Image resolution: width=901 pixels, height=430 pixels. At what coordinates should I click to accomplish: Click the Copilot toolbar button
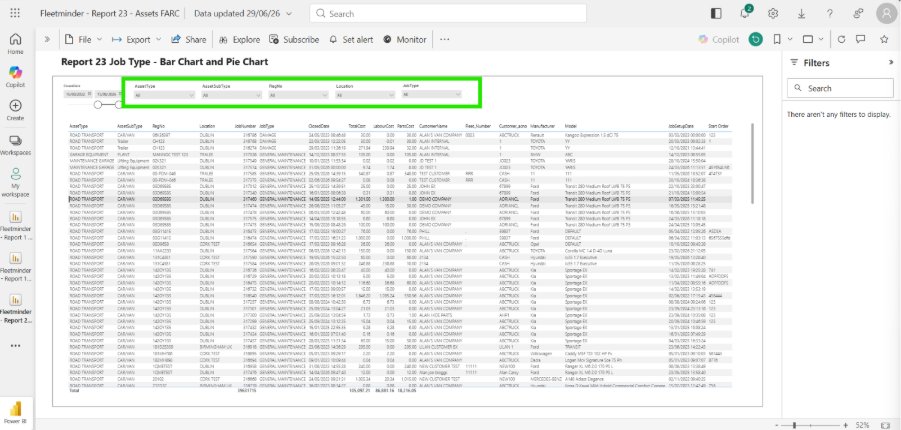click(x=719, y=40)
